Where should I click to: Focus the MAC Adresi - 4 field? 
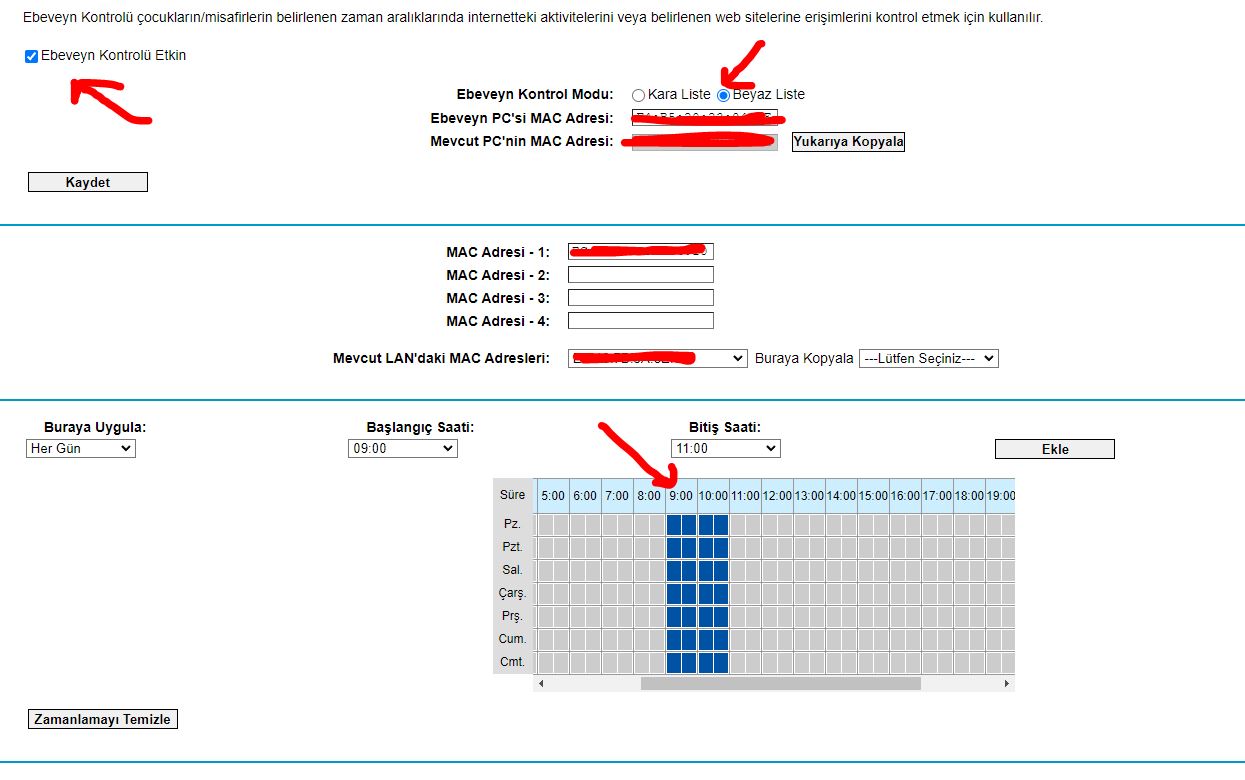[641, 321]
